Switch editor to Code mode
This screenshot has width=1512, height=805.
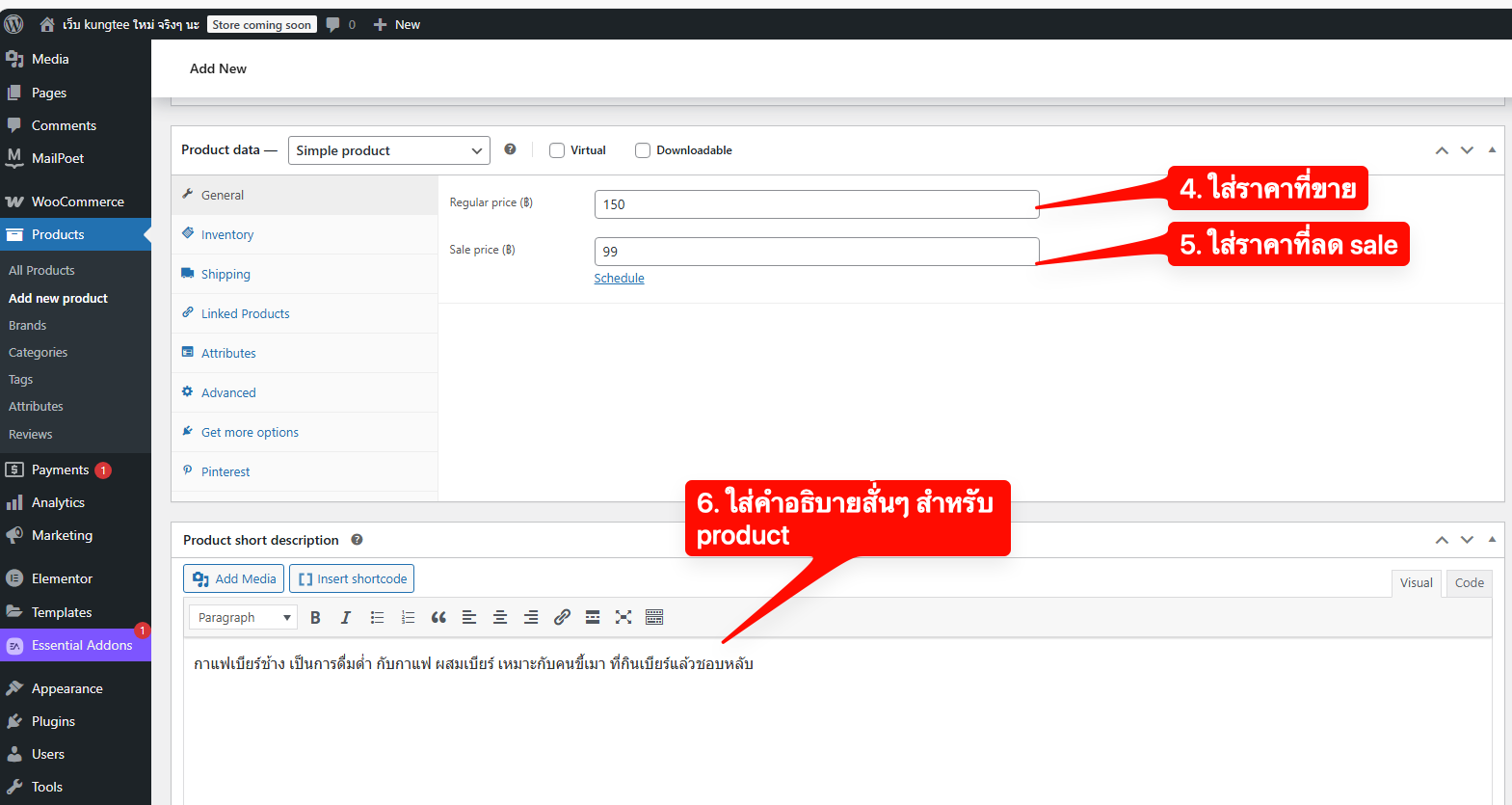click(1469, 583)
